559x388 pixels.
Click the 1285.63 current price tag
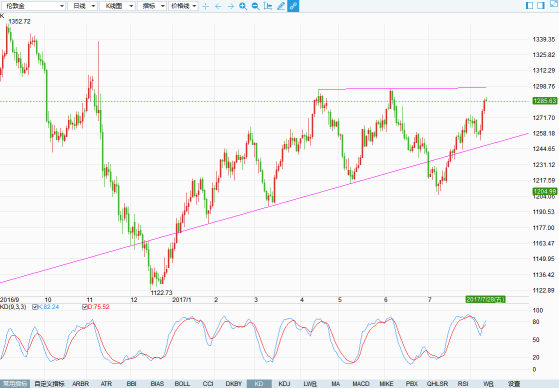(545, 101)
